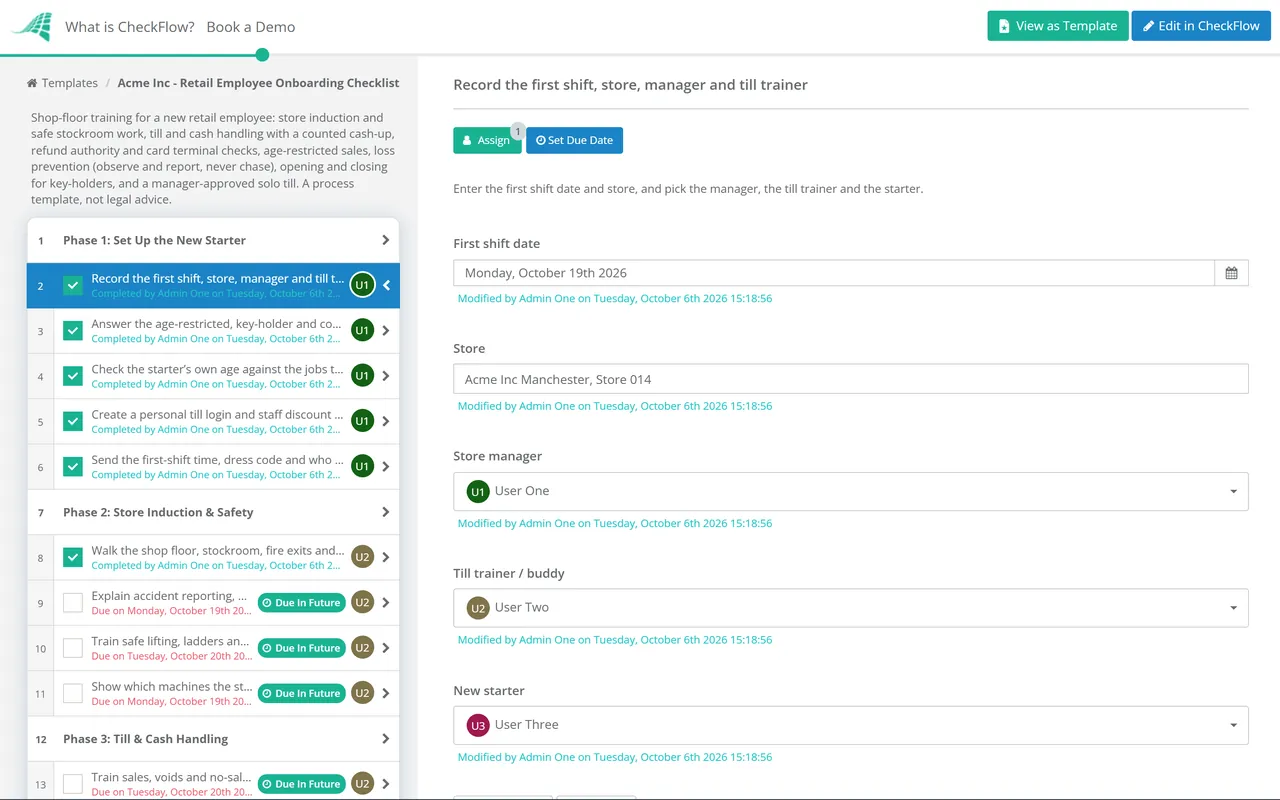Go to the Templates breadcrumb
Screen dimensions: 1280x800
(x=63, y=83)
